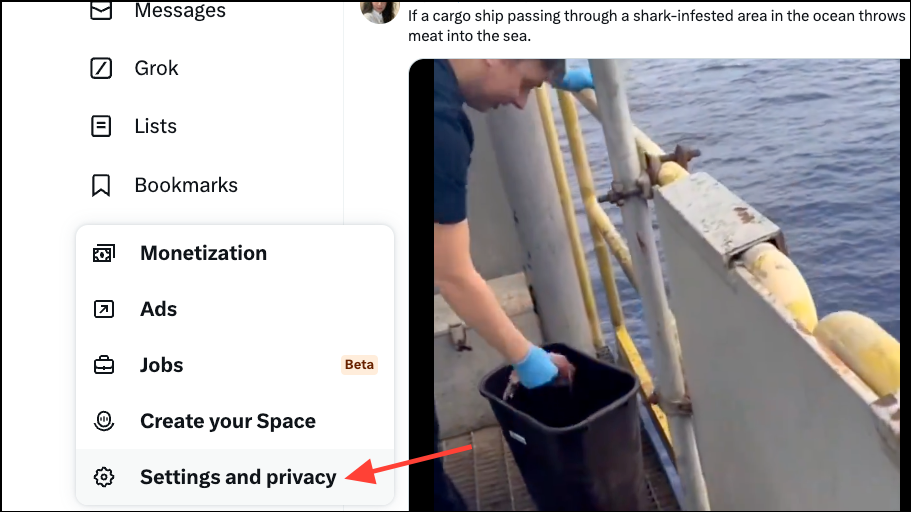Select the Jobs briefcase icon
This screenshot has height=512, width=911.
(x=104, y=365)
